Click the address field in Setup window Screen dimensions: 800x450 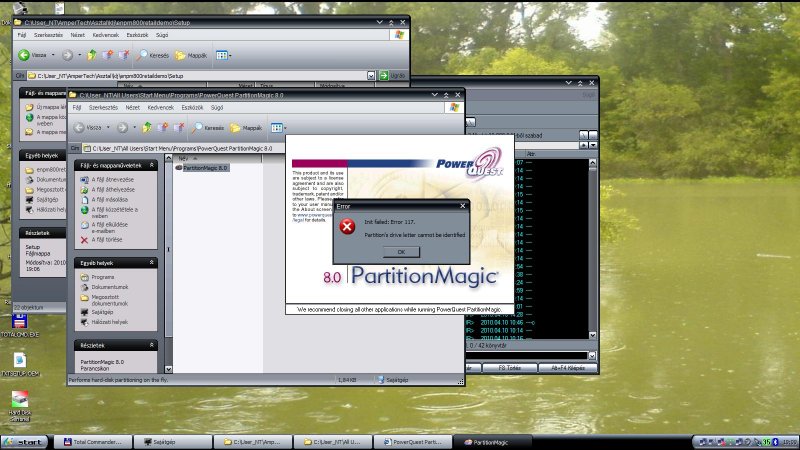tap(202, 76)
